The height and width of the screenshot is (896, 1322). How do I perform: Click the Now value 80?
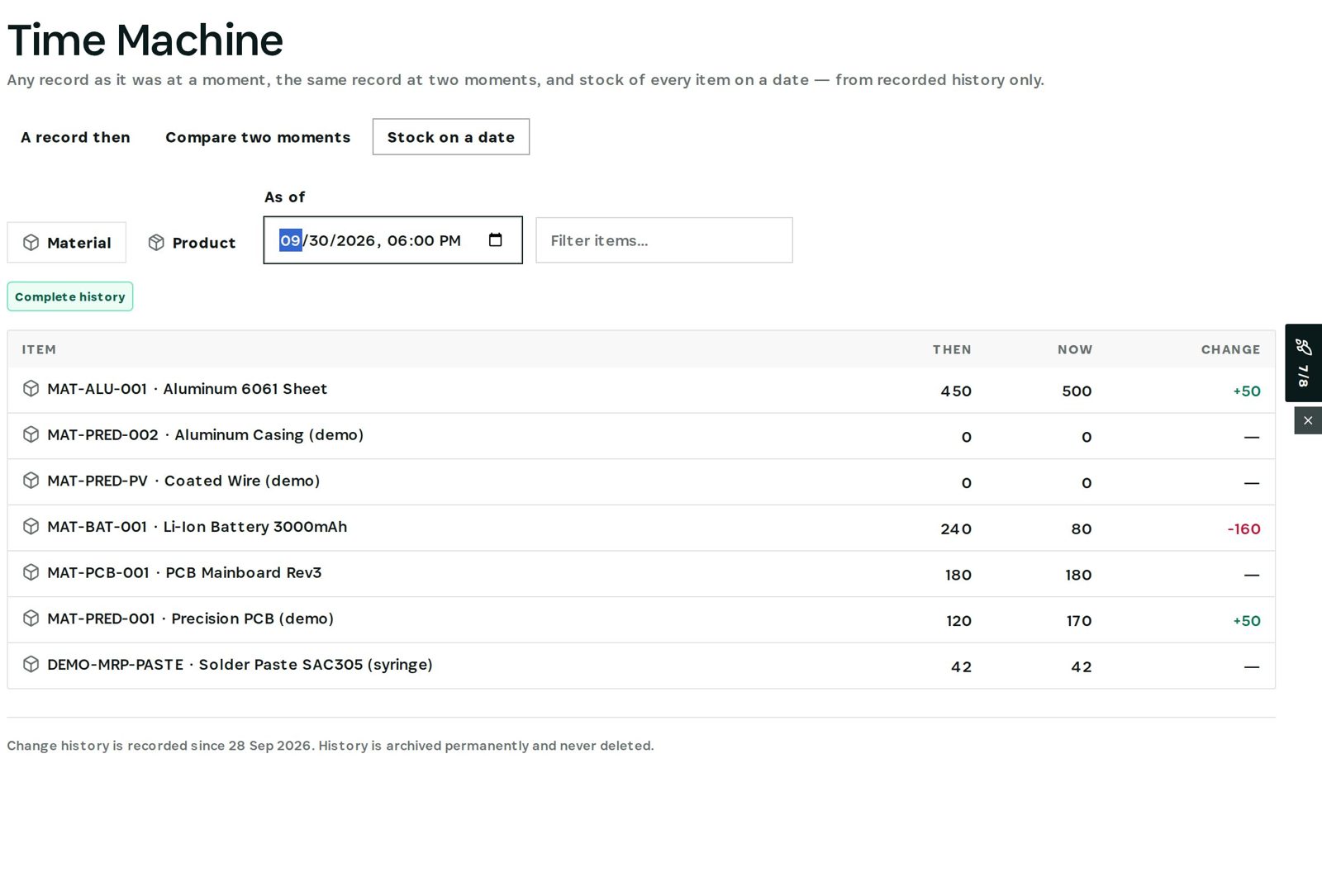(1082, 529)
